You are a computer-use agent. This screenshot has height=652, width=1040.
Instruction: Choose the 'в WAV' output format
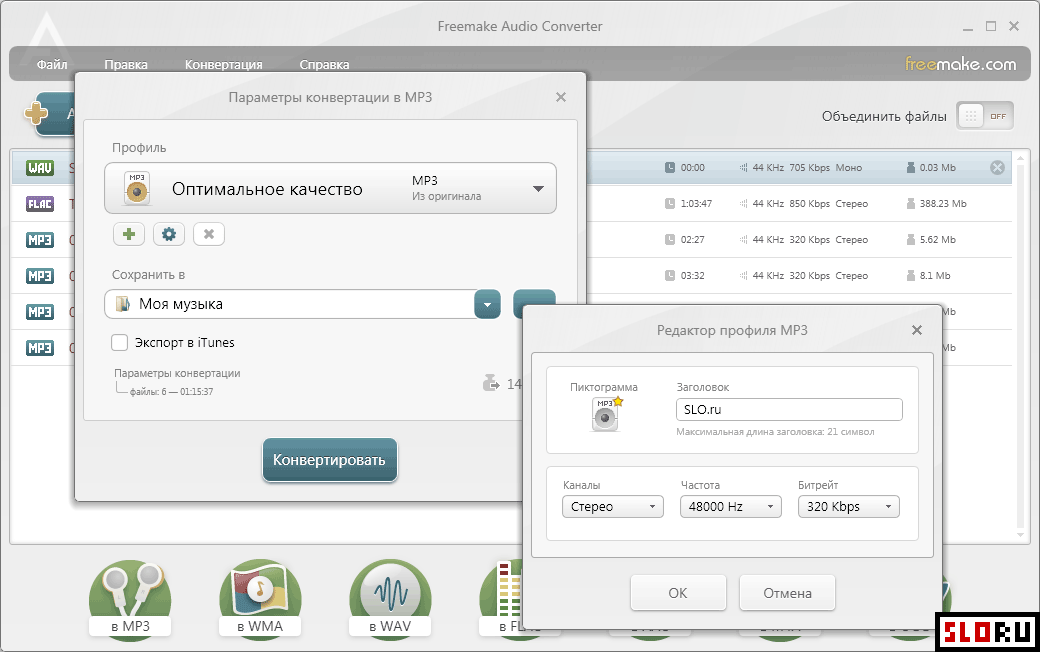(x=390, y=600)
